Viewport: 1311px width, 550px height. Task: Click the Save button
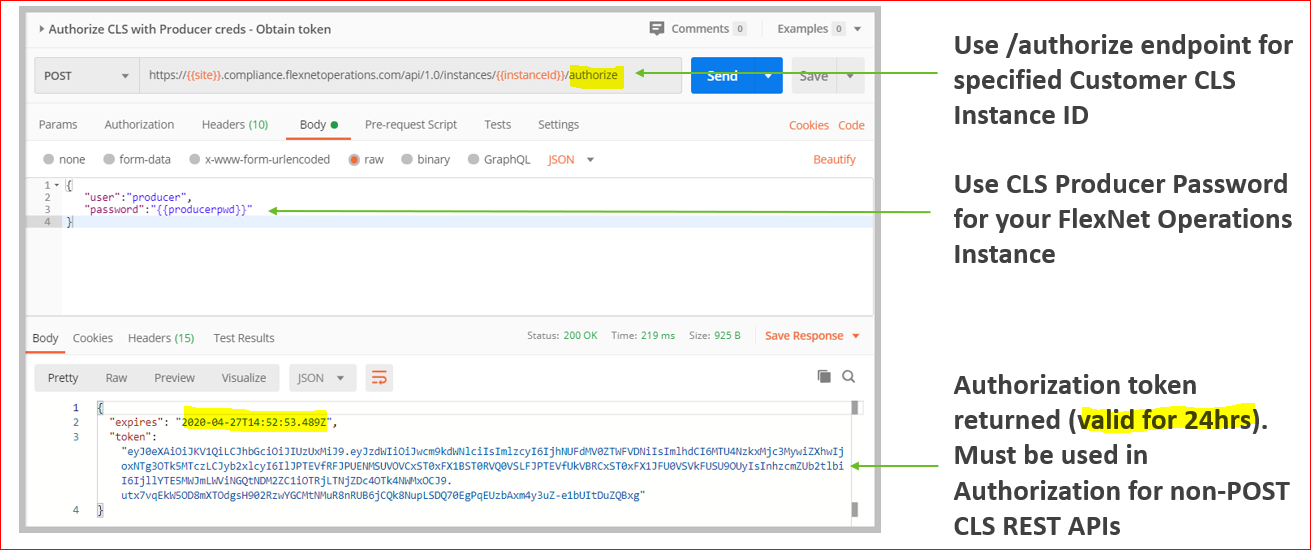coord(813,76)
